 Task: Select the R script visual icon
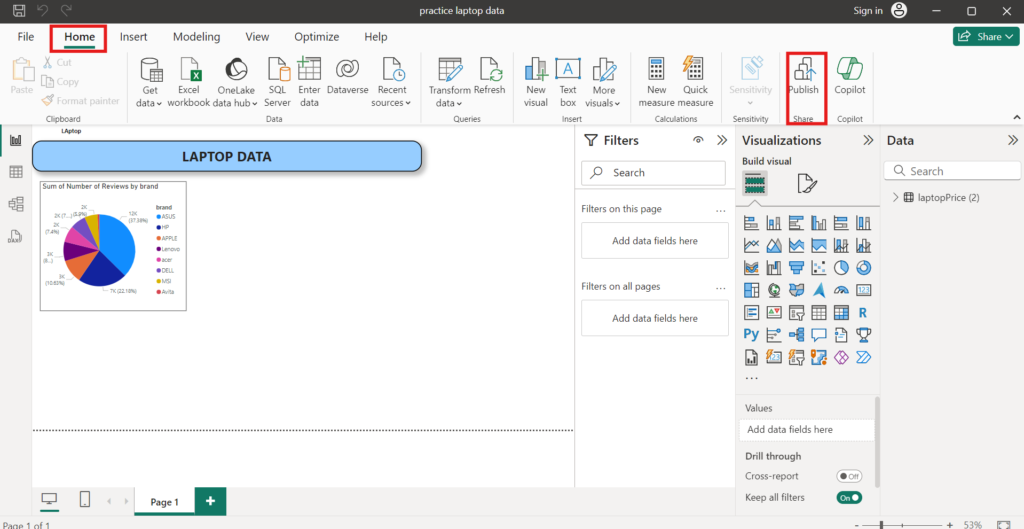[x=863, y=313]
